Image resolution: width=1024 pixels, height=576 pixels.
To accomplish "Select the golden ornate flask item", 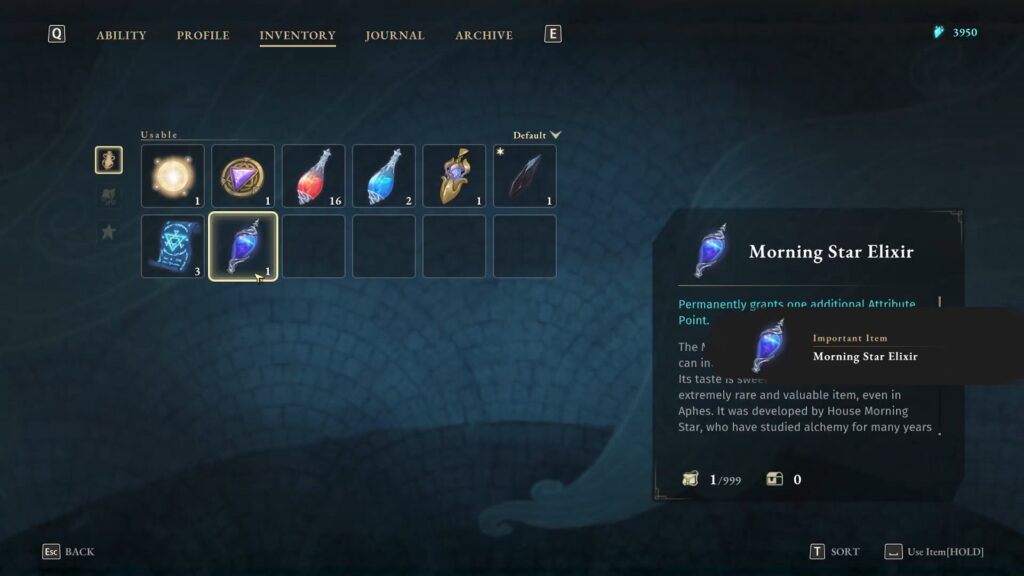I will pos(455,176).
